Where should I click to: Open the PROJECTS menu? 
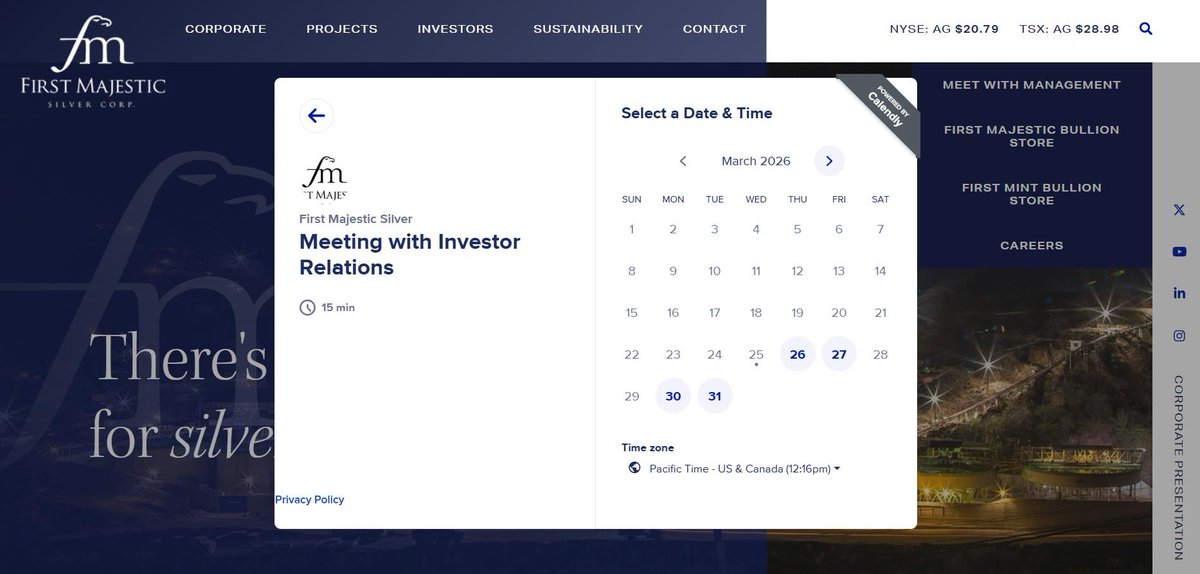pyautogui.click(x=342, y=29)
